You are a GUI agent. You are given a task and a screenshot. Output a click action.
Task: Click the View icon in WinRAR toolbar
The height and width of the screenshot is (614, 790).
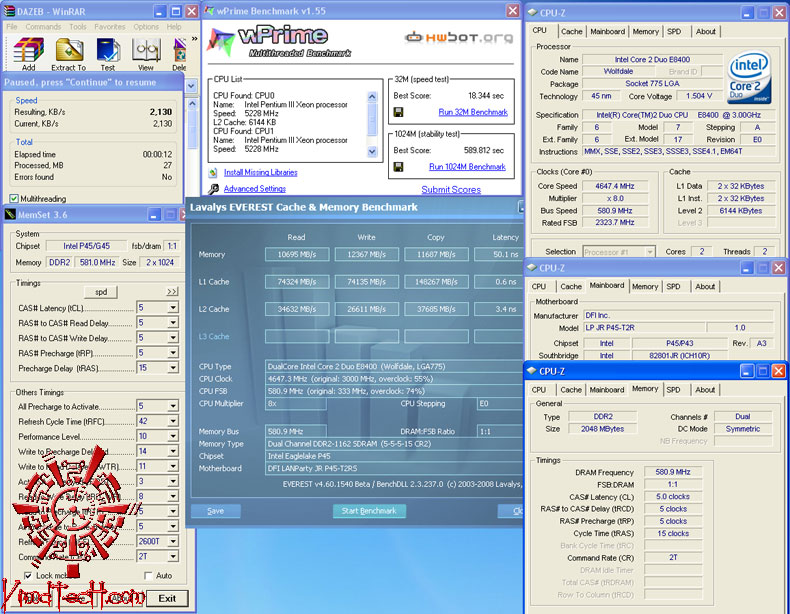(x=146, y=50)
